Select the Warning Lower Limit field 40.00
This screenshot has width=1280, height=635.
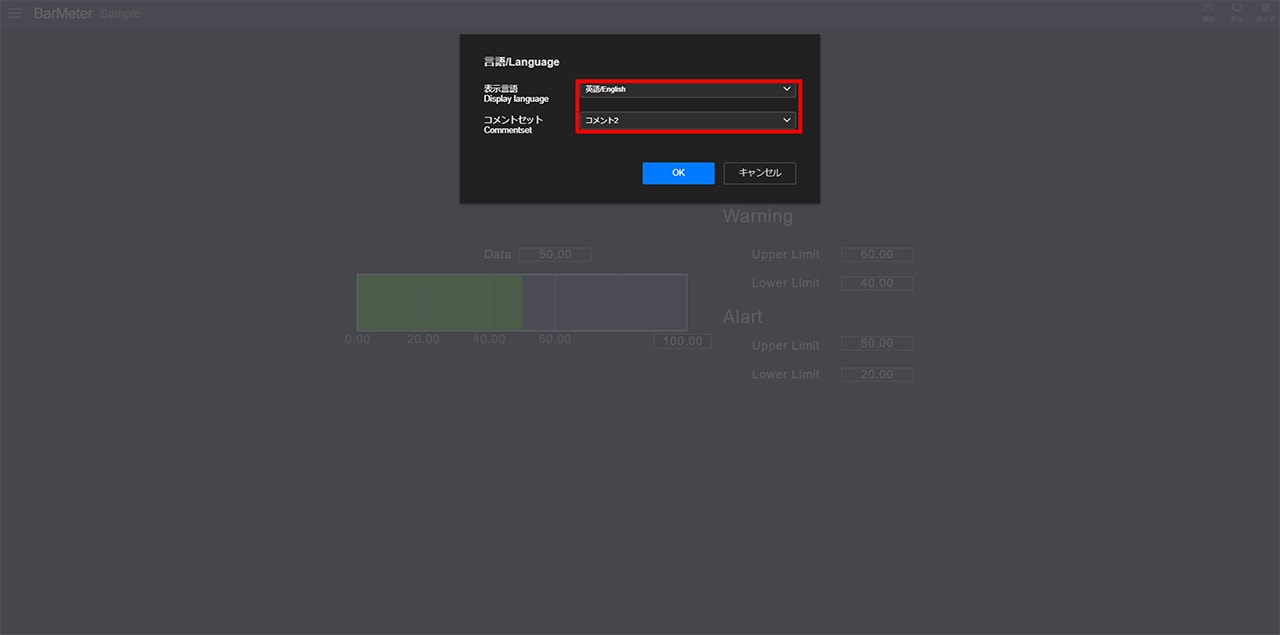pyautogui.click(x=877, y=283)
